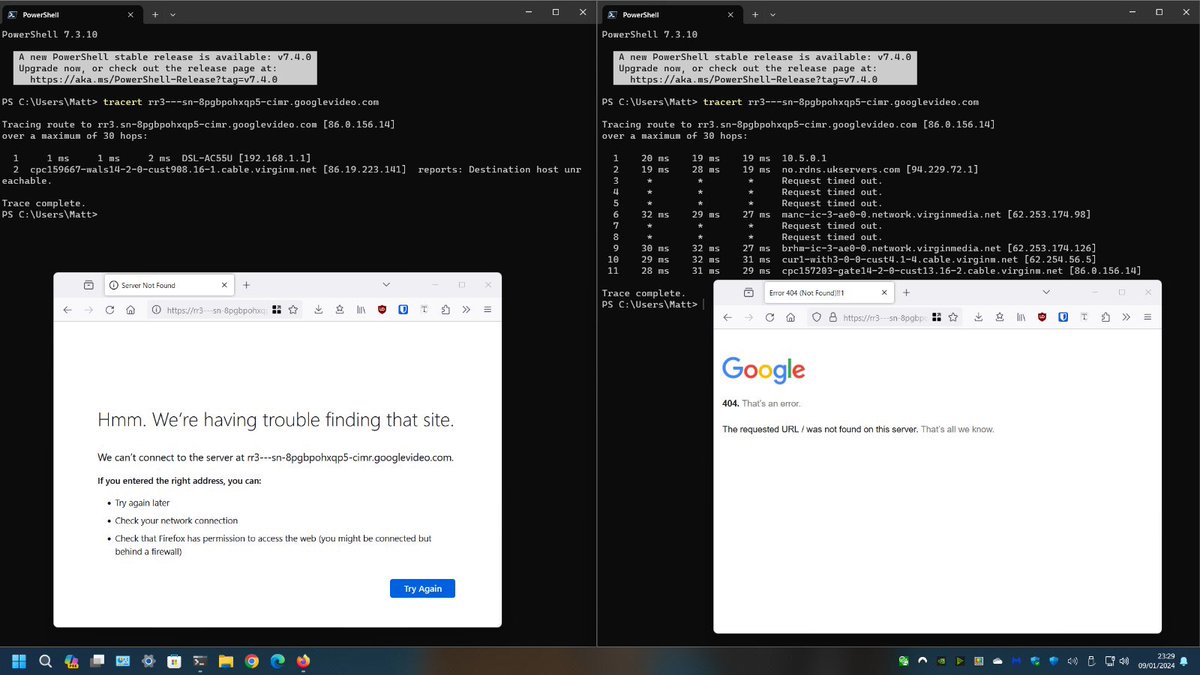This screenshot has height=675, width=1200.
Task: Open taskbar Search
Action: click(x=45, y=661)
